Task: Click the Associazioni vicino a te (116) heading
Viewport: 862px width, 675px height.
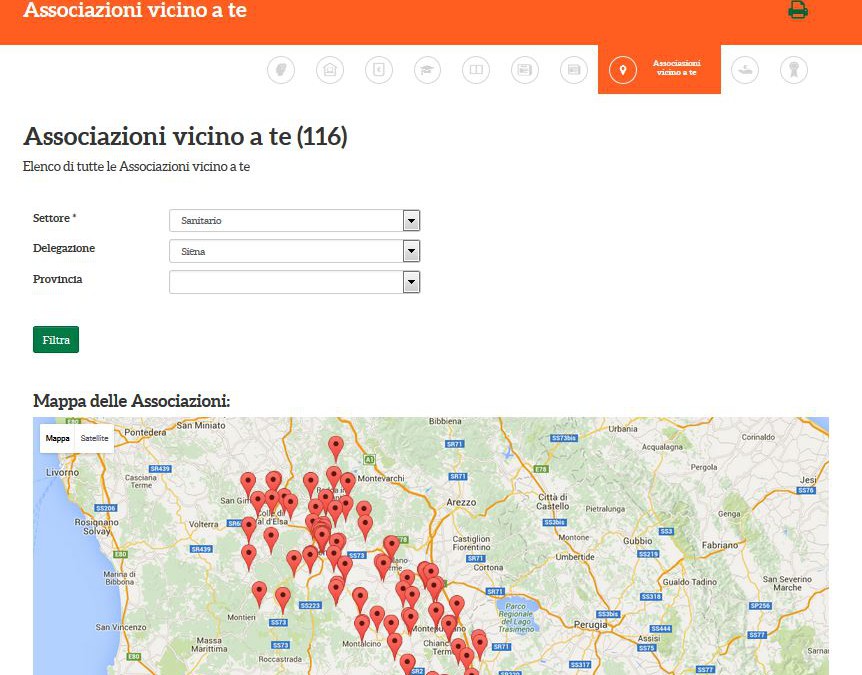Action: (x=185, y=136)
